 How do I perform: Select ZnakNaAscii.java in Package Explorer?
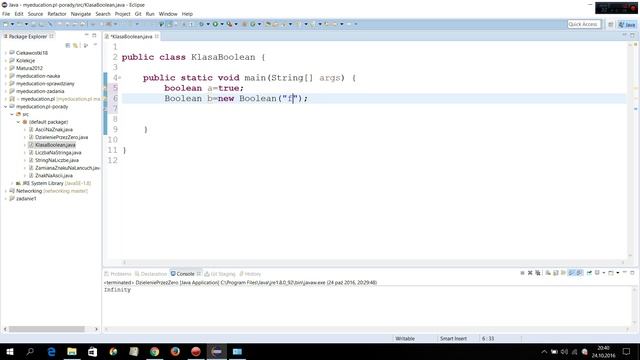coord(53,176)
